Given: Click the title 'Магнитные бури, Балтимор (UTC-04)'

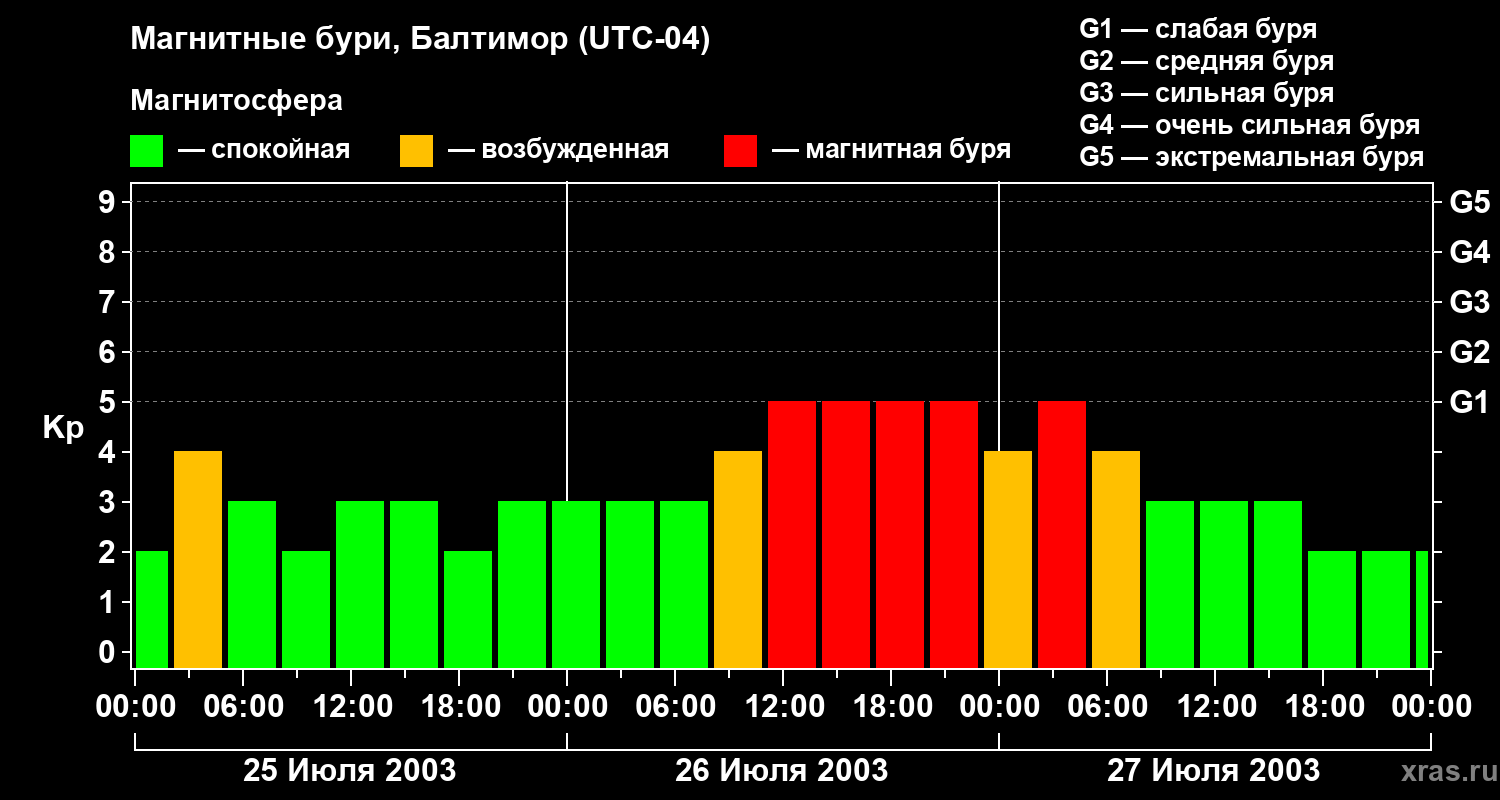Looking at the screenshot, I should (x=420, y=40).
